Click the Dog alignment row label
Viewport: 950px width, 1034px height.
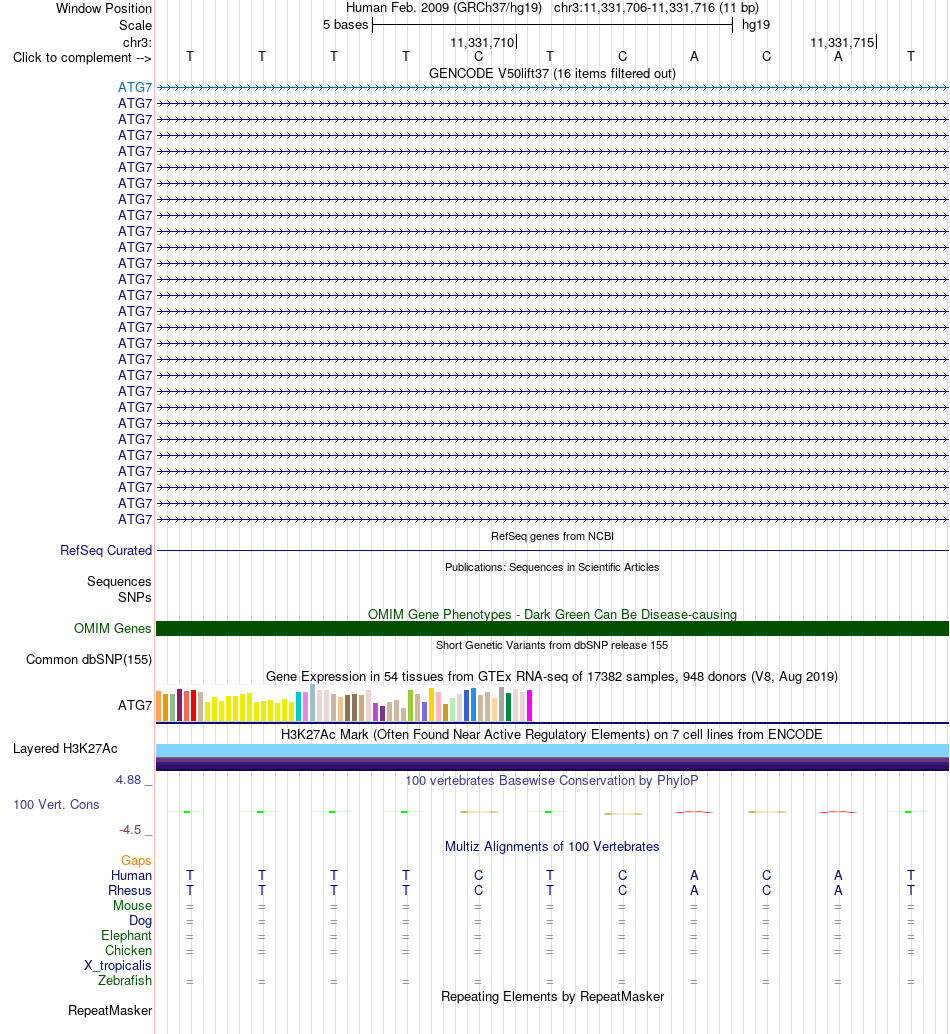[x=140, y=921]
